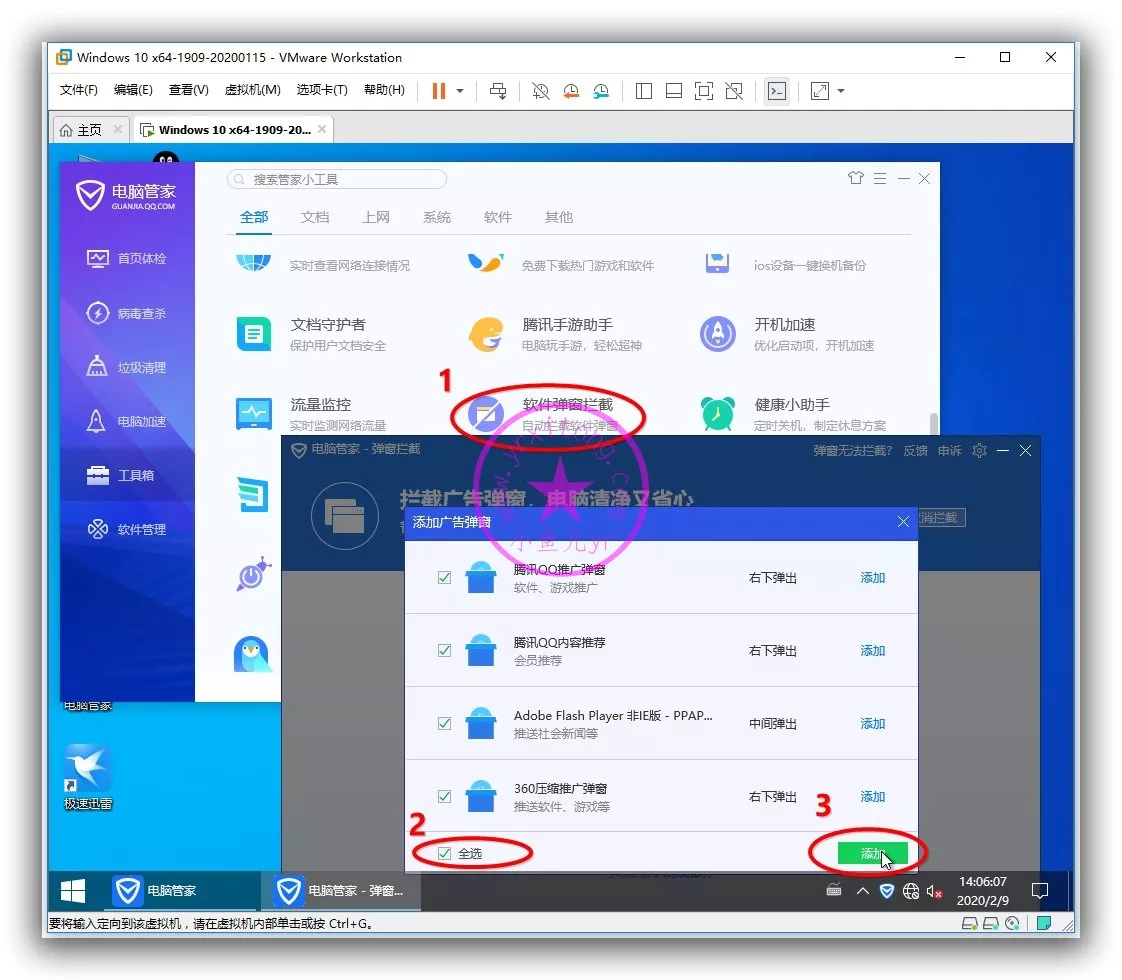Open the 虚拟机(M) menu
1122x980 pixels.
point(252,90)
